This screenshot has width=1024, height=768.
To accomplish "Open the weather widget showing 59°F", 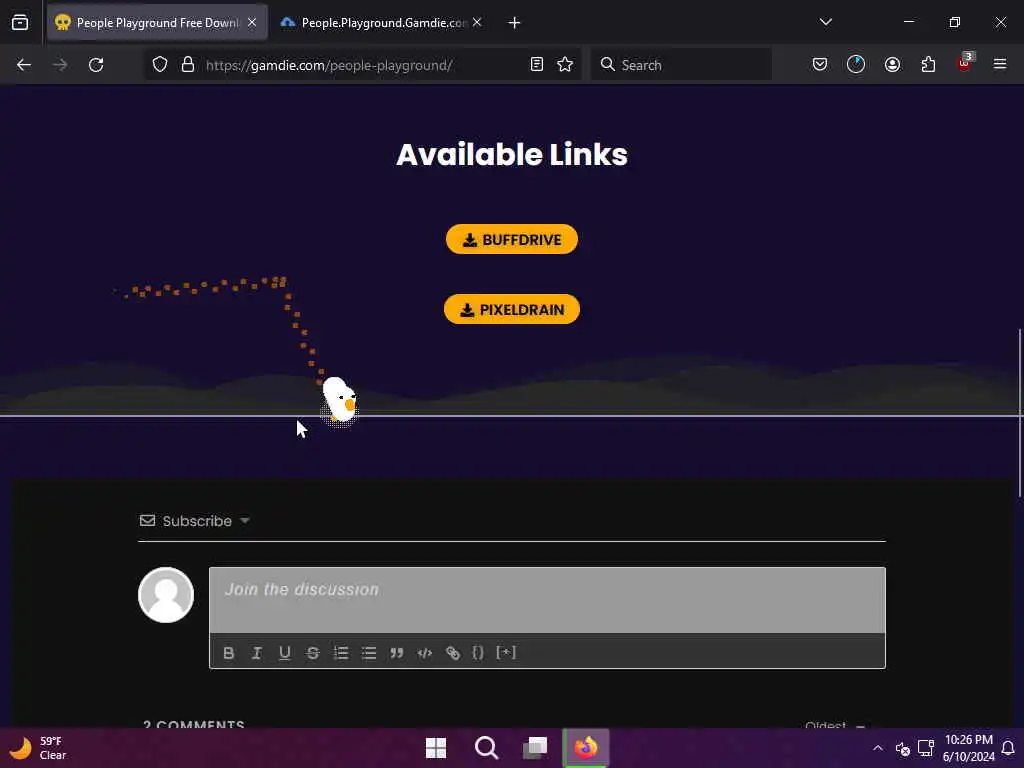I will (38, 748).
